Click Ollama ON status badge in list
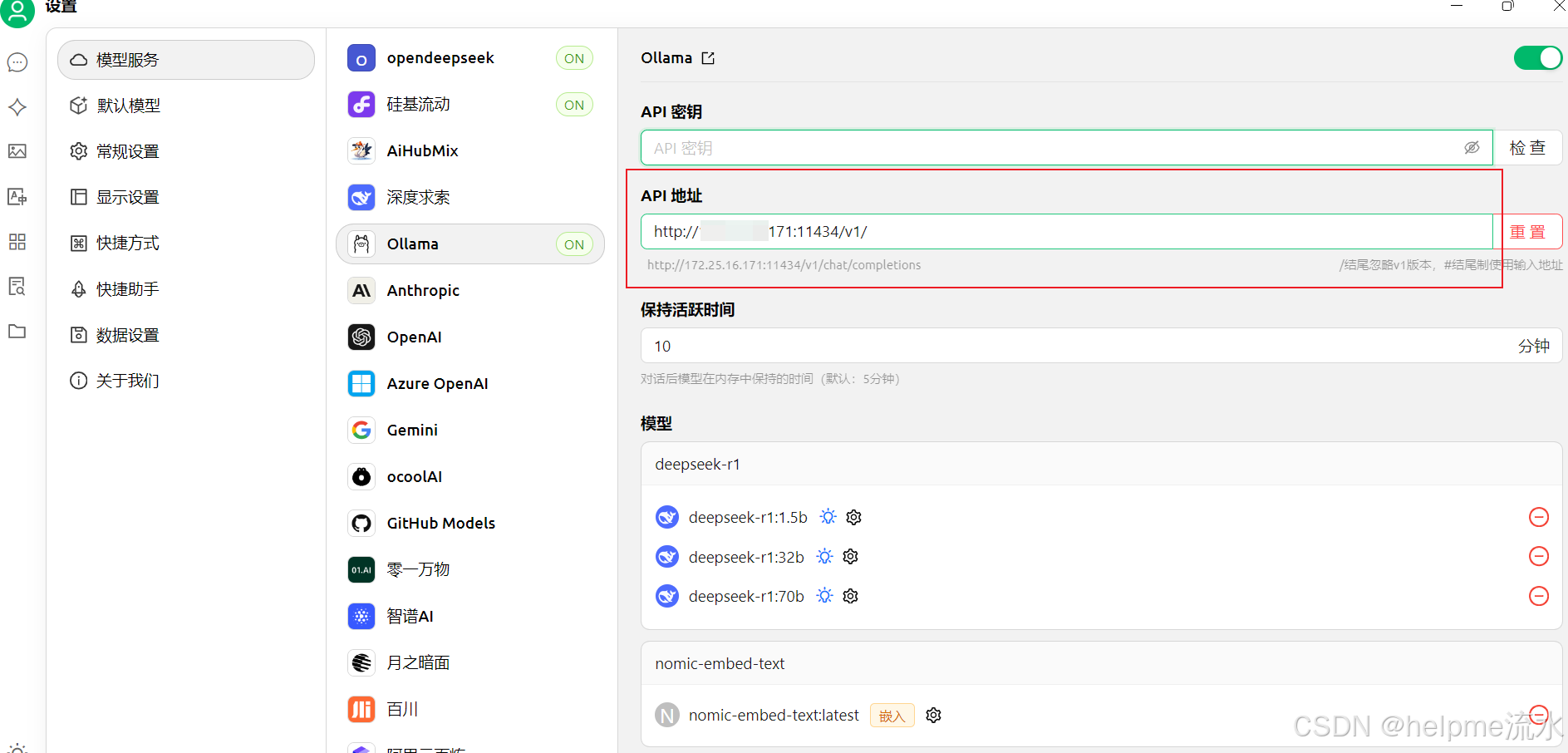The image size is (1568, 753). coord(574,244)
